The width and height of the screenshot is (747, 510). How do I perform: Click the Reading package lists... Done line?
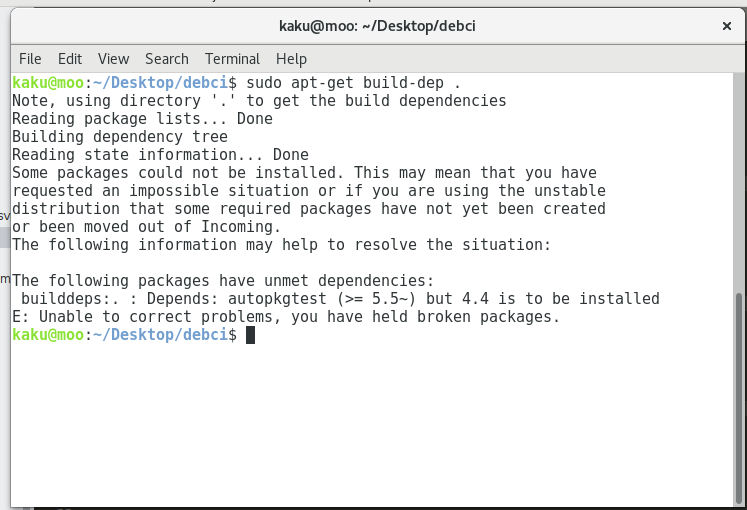tap(142, 119)
